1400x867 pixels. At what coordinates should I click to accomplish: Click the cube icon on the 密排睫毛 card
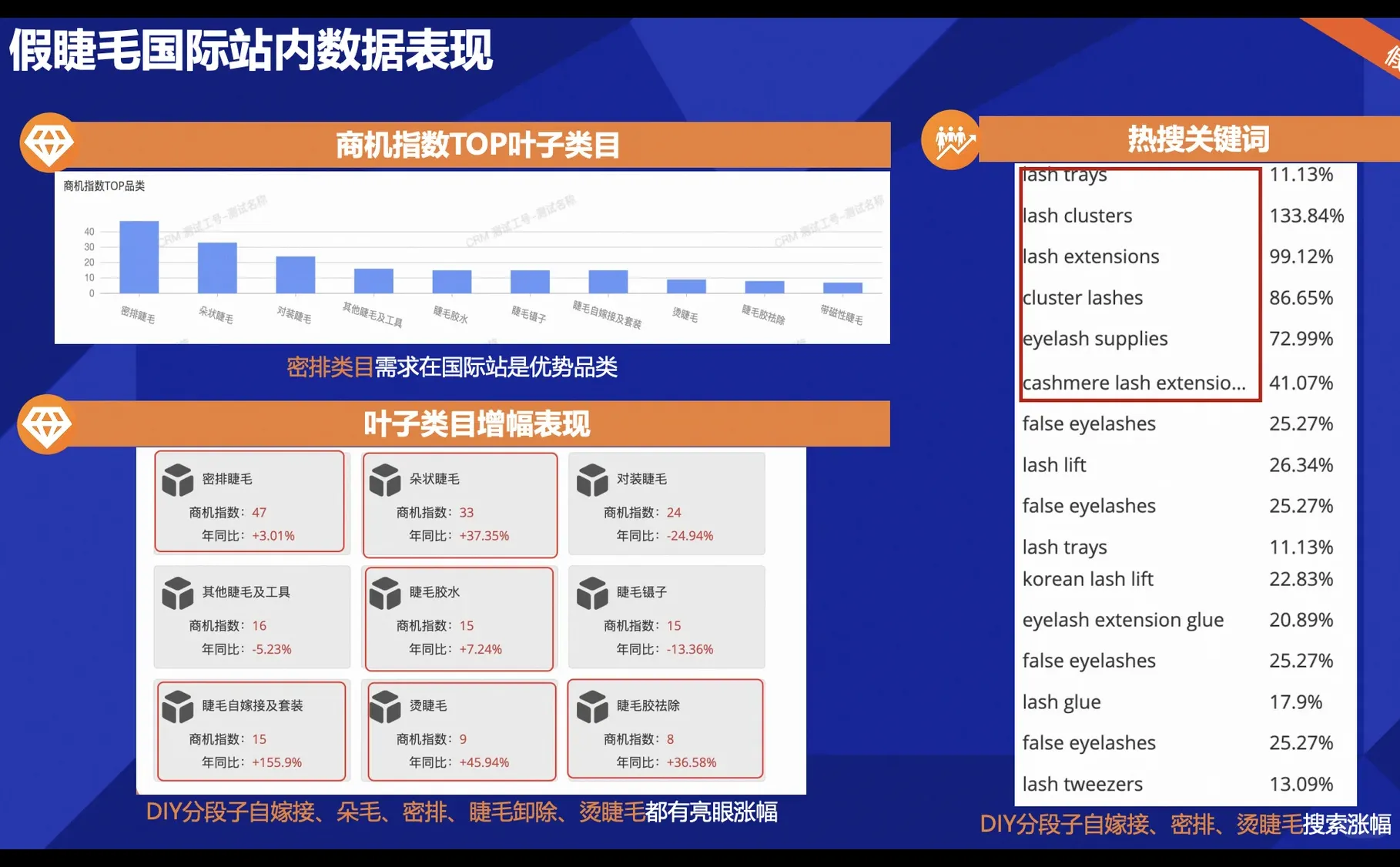coord(176,479)
